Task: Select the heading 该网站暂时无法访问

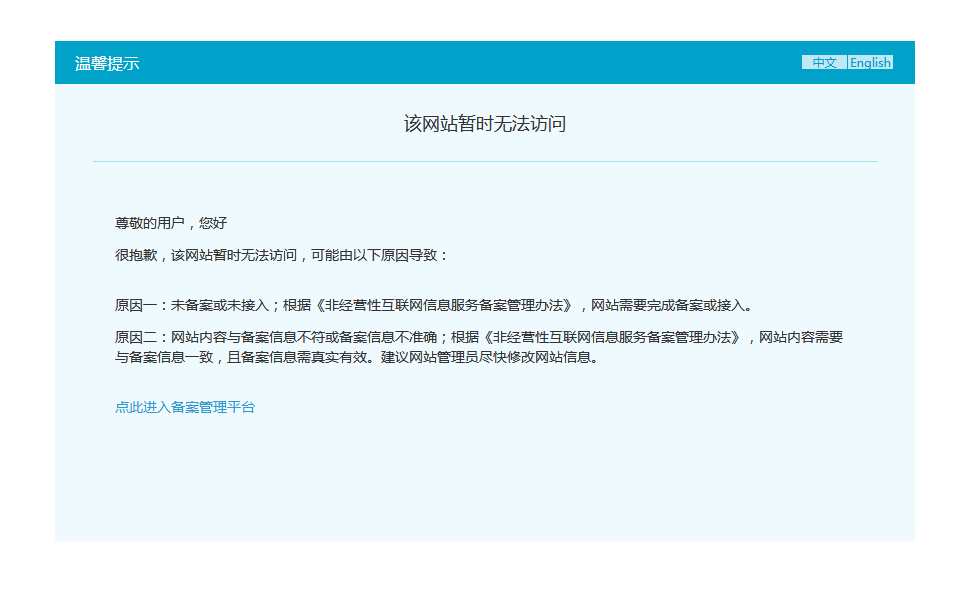Action: (x=485, y=124)
